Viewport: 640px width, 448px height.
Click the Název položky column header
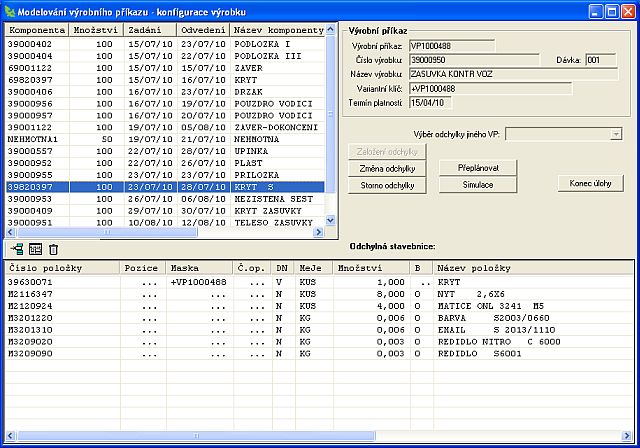pos(533,268)
